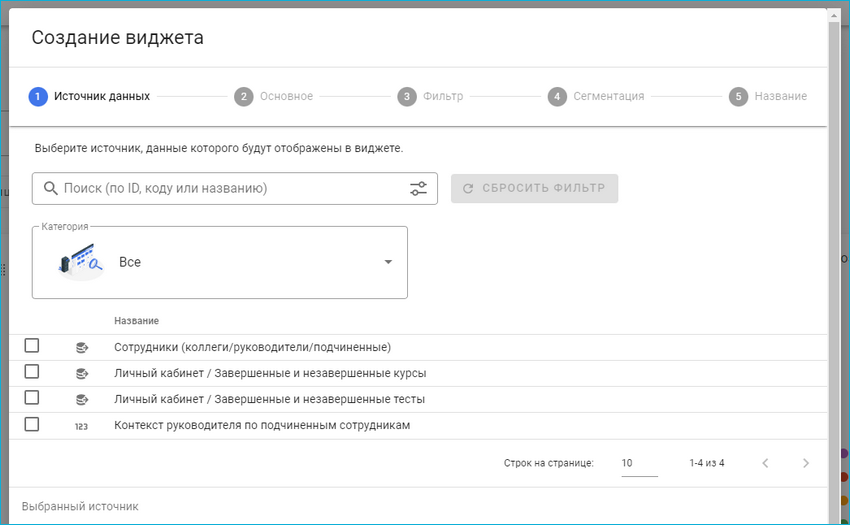Select the Контекст руководителя по подчиненным checkbox
This screenshot has width=850, height=525.
click(x=32, y=424)
